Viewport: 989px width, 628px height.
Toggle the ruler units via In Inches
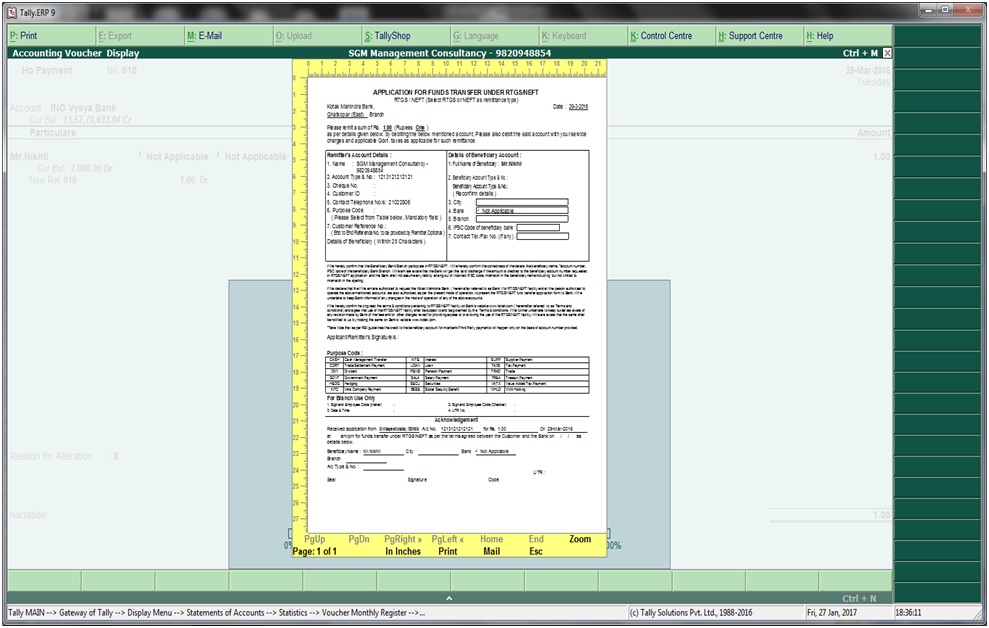(x=403, y=551)
